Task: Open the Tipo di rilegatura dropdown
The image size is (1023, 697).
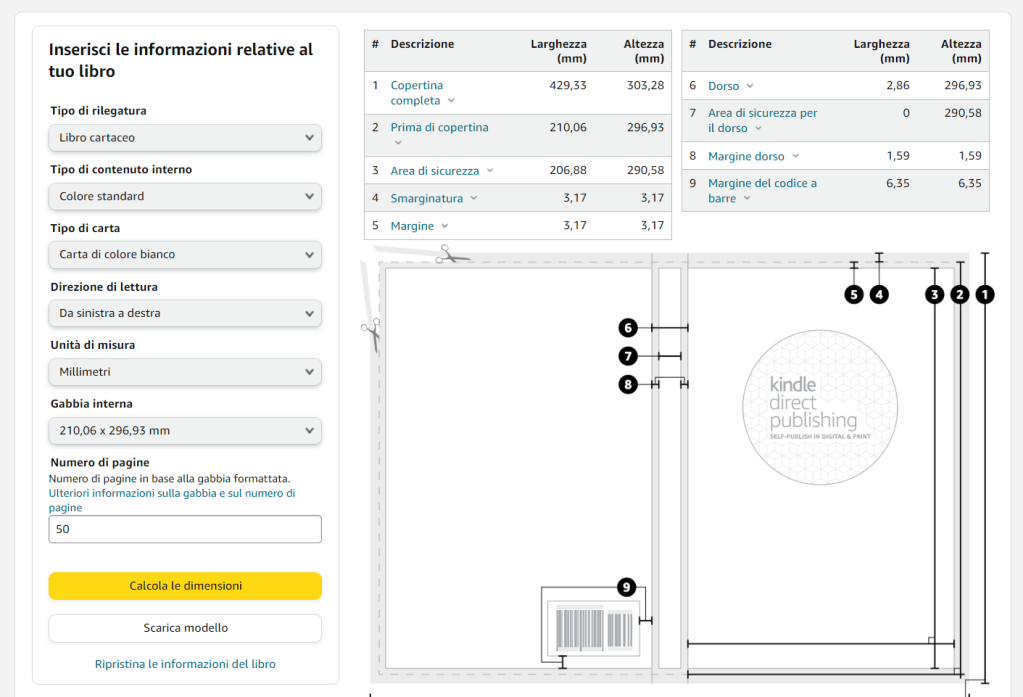Action: pyautogui.click(x=185, y=138)
